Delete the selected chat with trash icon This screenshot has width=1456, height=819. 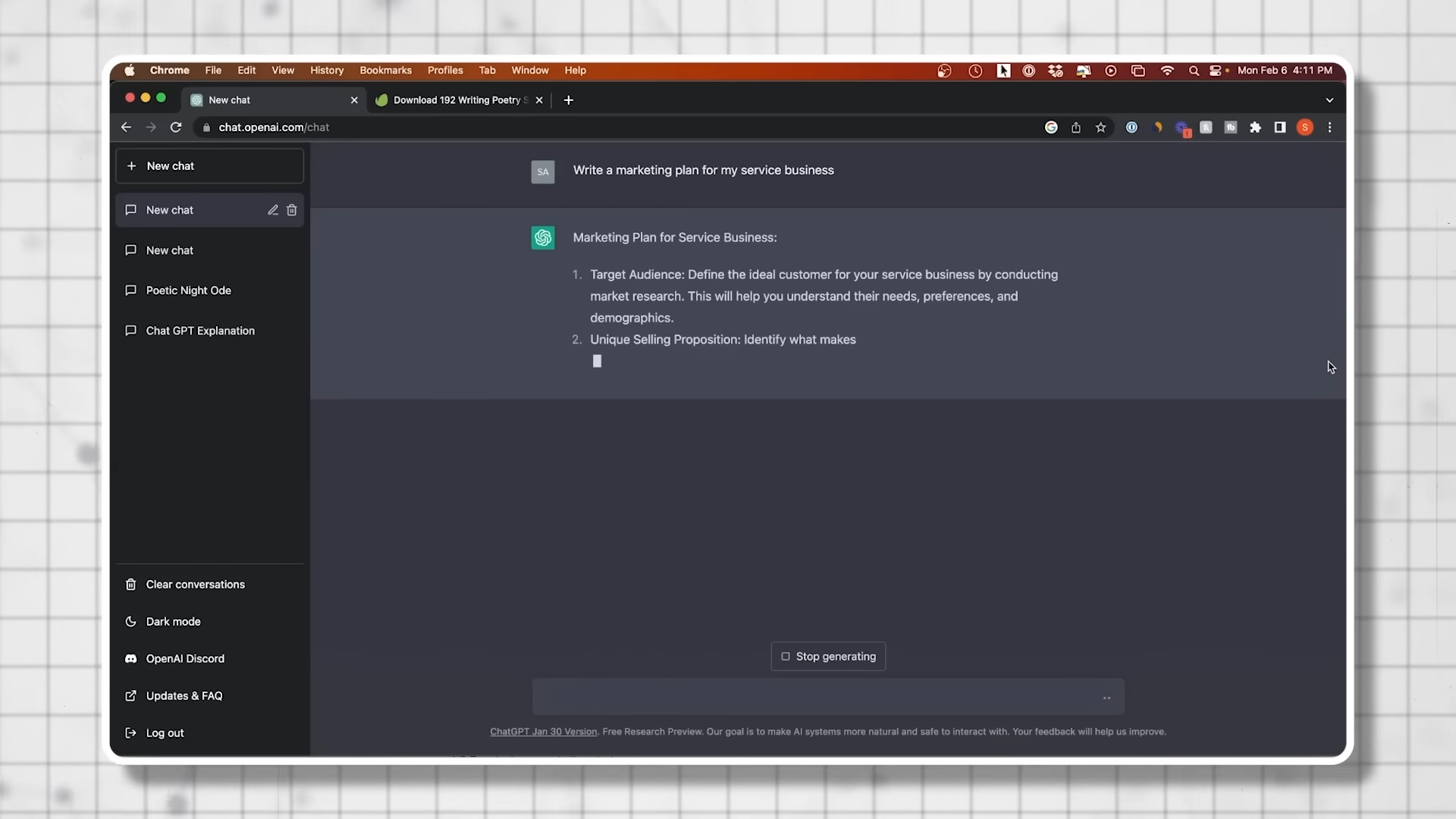(292, 210)
